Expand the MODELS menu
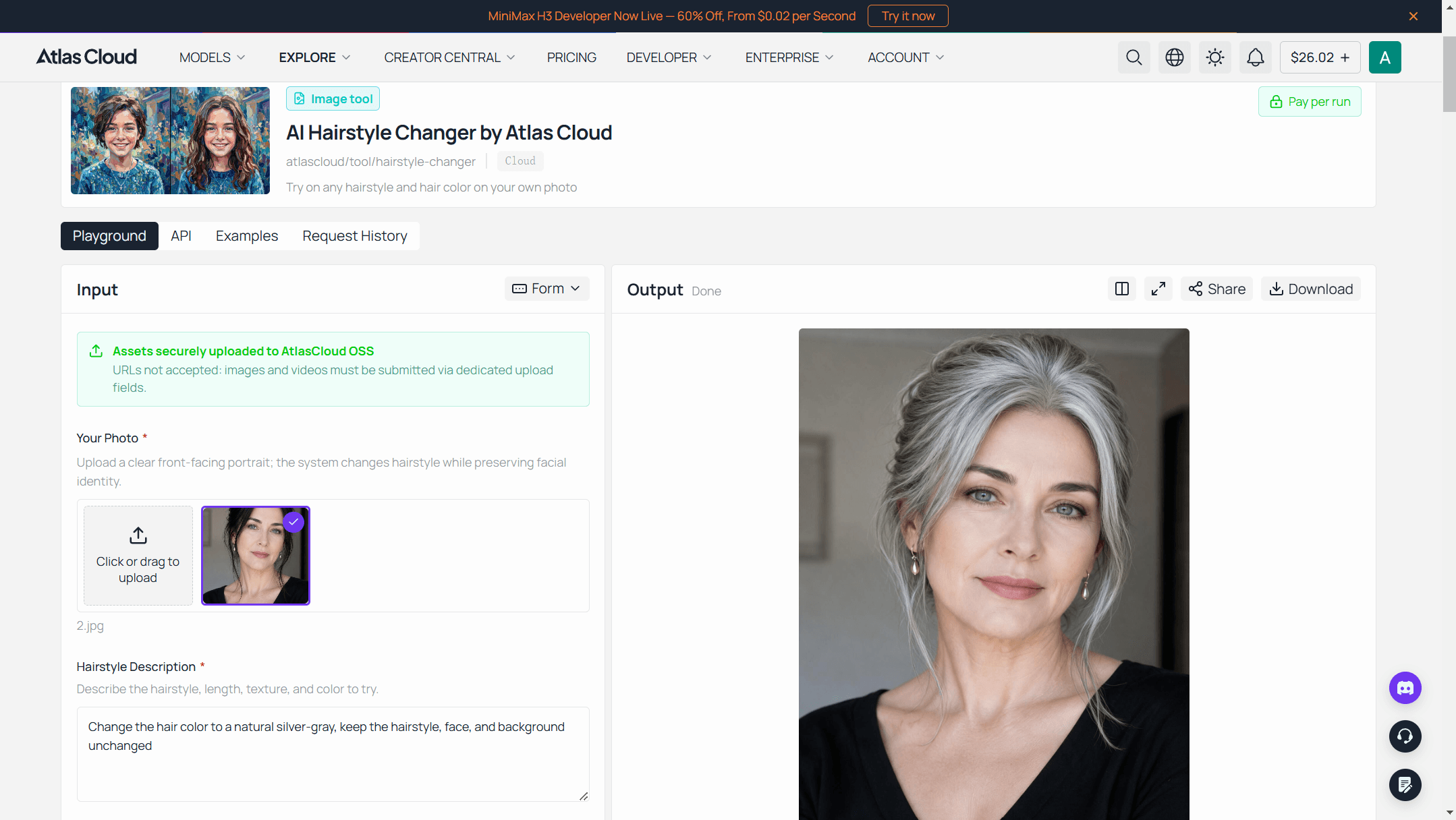Image resolution: width=1456 pixels, height=820 pixels. tap(212, 57)
